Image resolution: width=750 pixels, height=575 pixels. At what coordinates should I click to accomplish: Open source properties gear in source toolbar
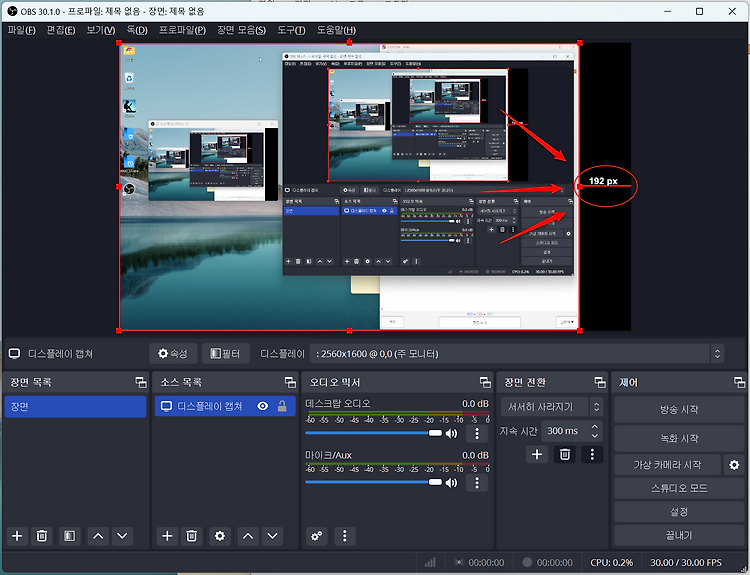coord(220,536)
